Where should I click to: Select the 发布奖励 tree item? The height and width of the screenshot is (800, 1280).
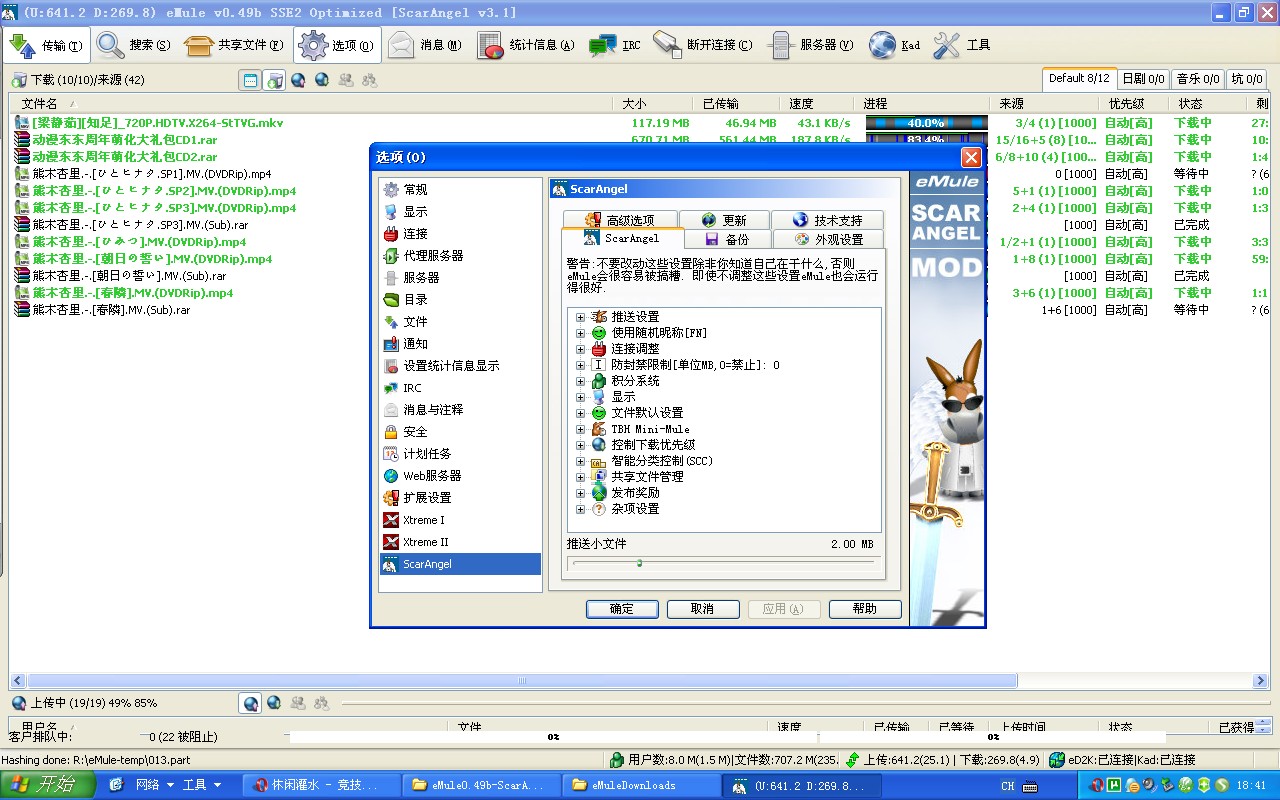635,493
